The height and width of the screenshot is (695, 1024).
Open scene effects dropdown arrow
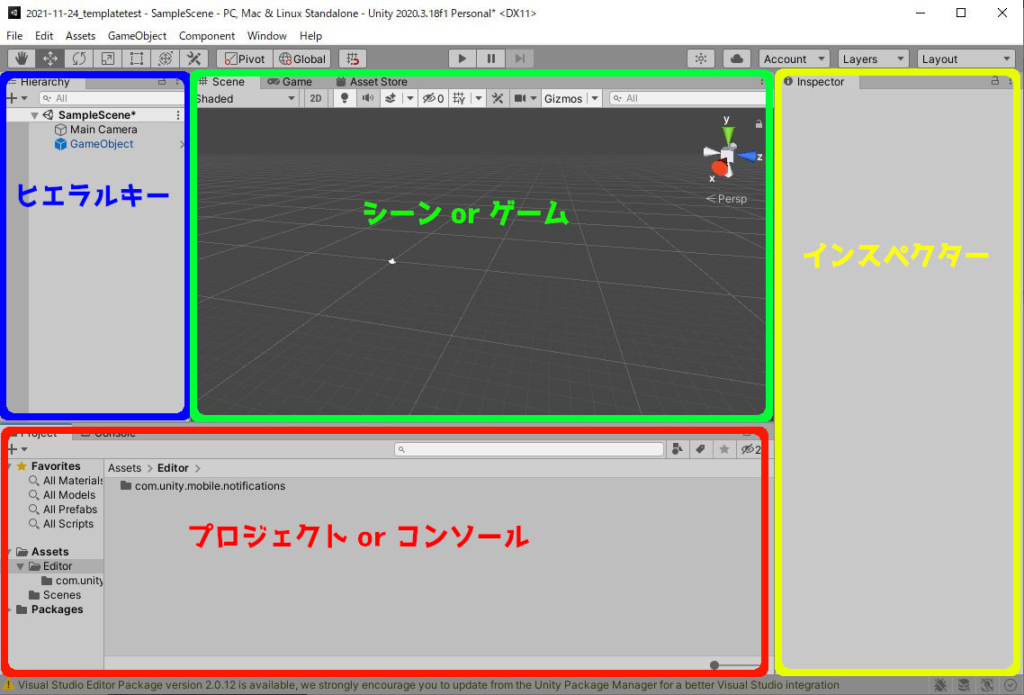pyautogui.click(x=410, y=99)
